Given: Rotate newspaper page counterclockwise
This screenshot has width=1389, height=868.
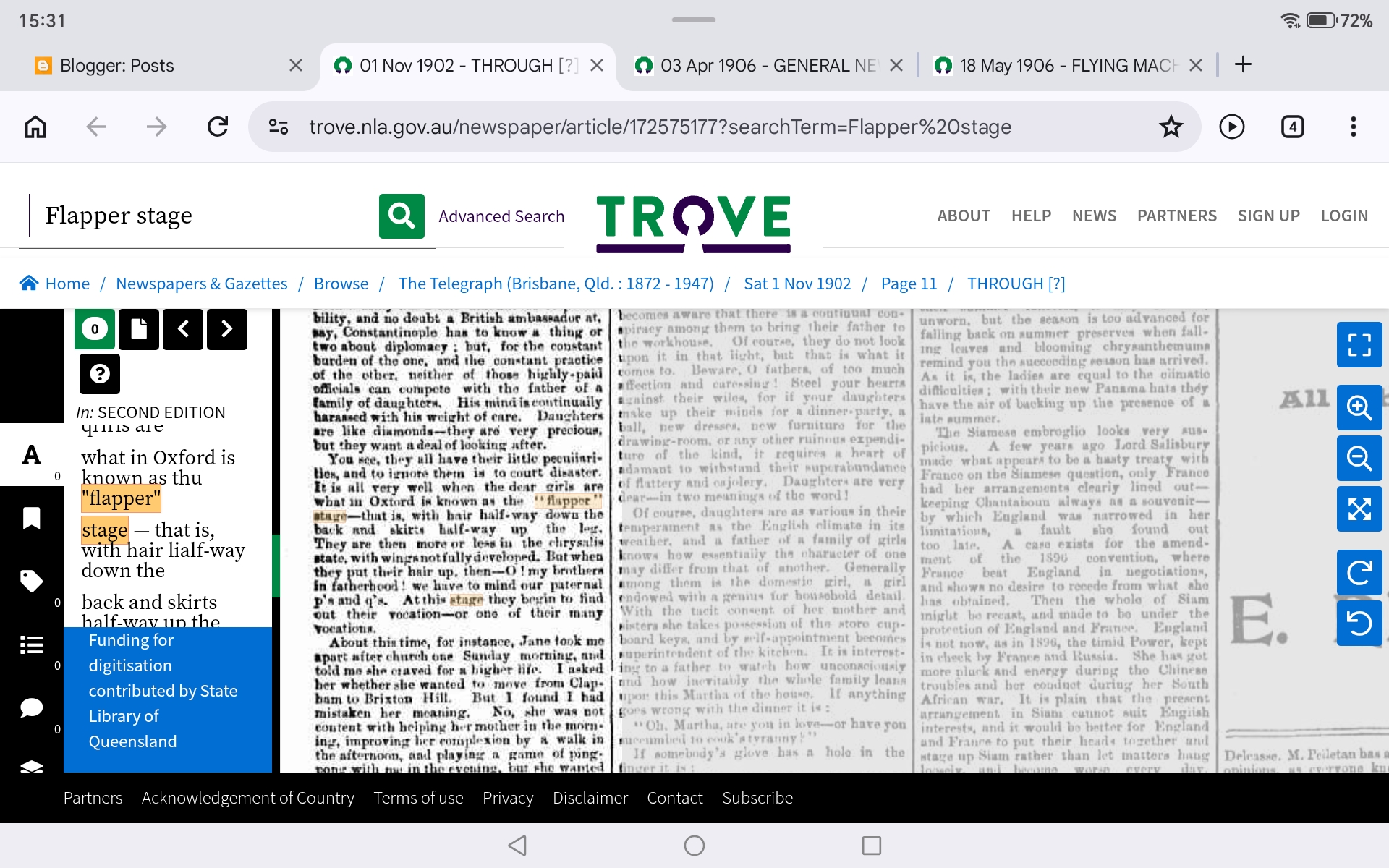Looking at the screenshot, I should [x=1359, y=623].
